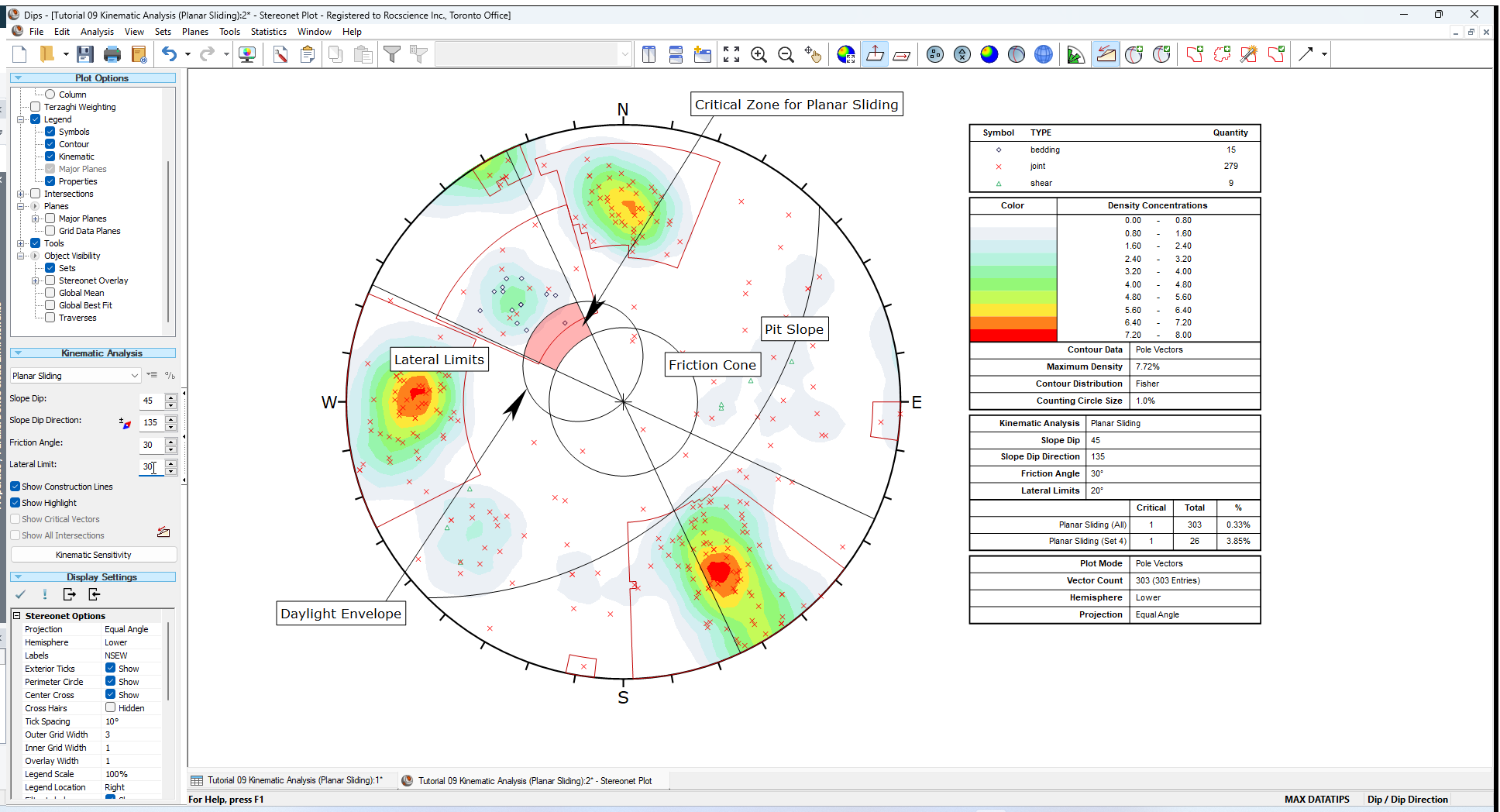
Task: Activate the Pan tool
Action: pos(814,54)
